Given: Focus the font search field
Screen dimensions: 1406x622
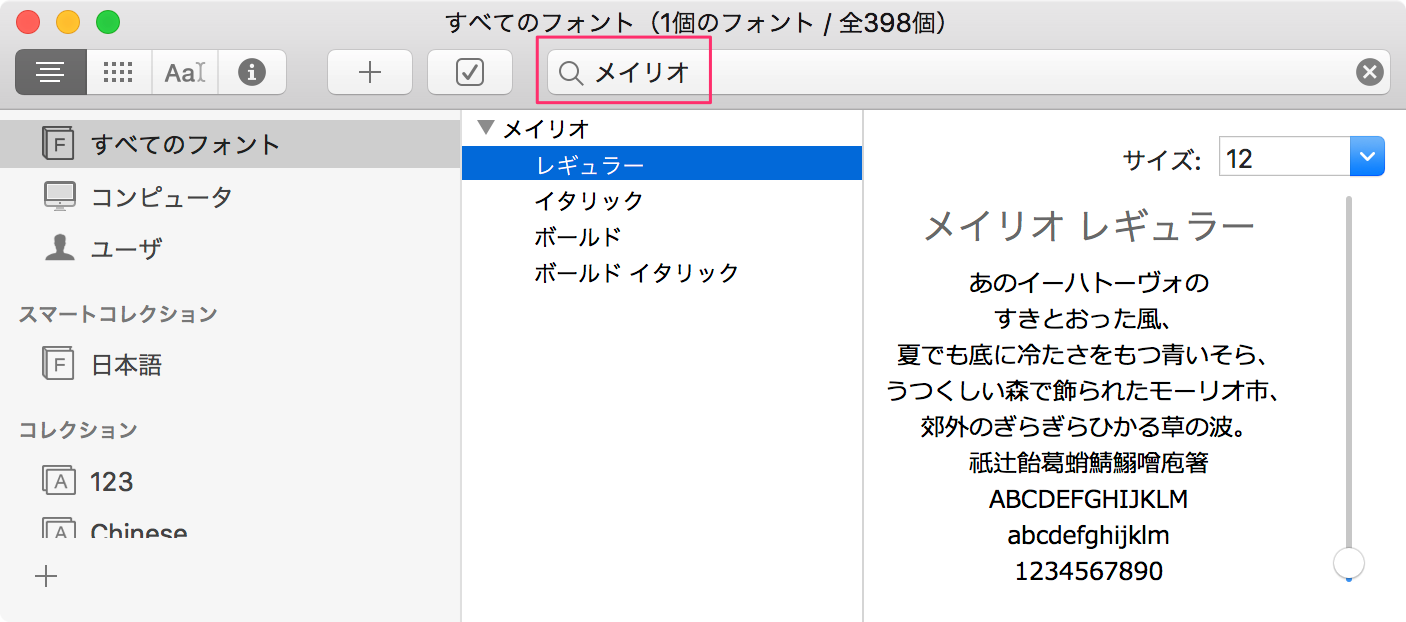Looking at the screenshot, I should pos(968,72).
